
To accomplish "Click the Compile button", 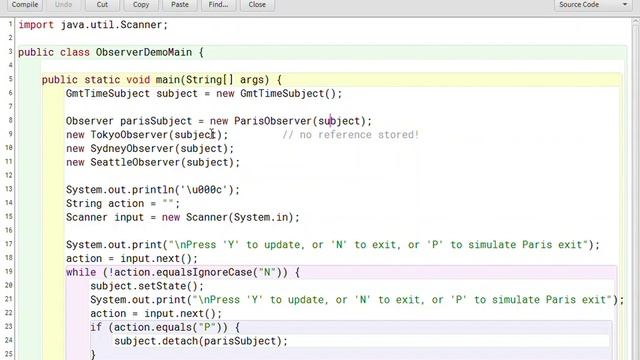I will [x=25, y=5].
